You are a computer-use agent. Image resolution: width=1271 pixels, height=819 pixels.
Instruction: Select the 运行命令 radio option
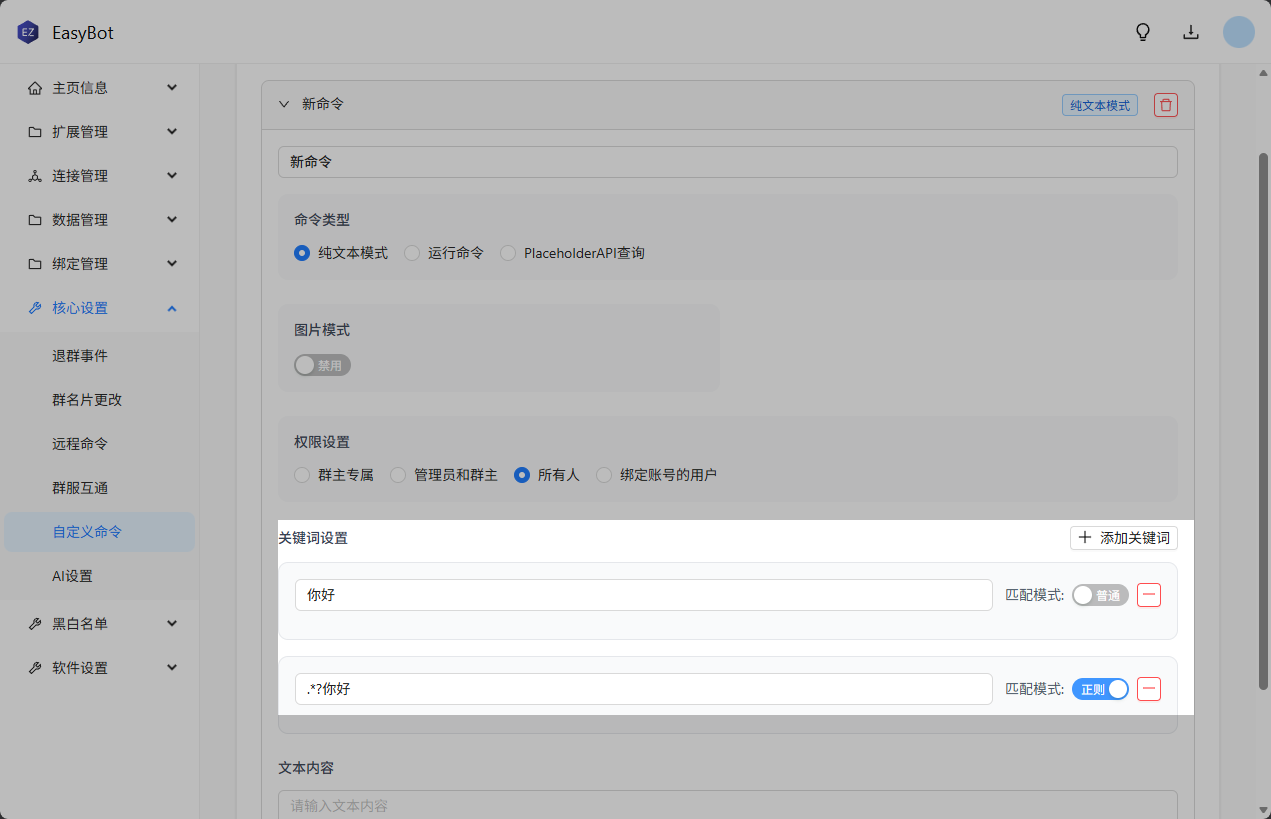[412, 253]
